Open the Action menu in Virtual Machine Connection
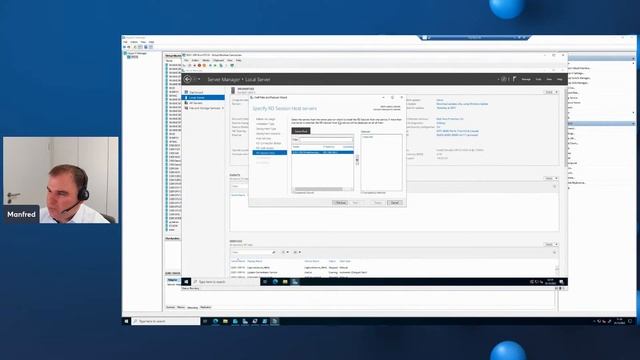The width and height of the screenshot is (640, 360). 196,60
